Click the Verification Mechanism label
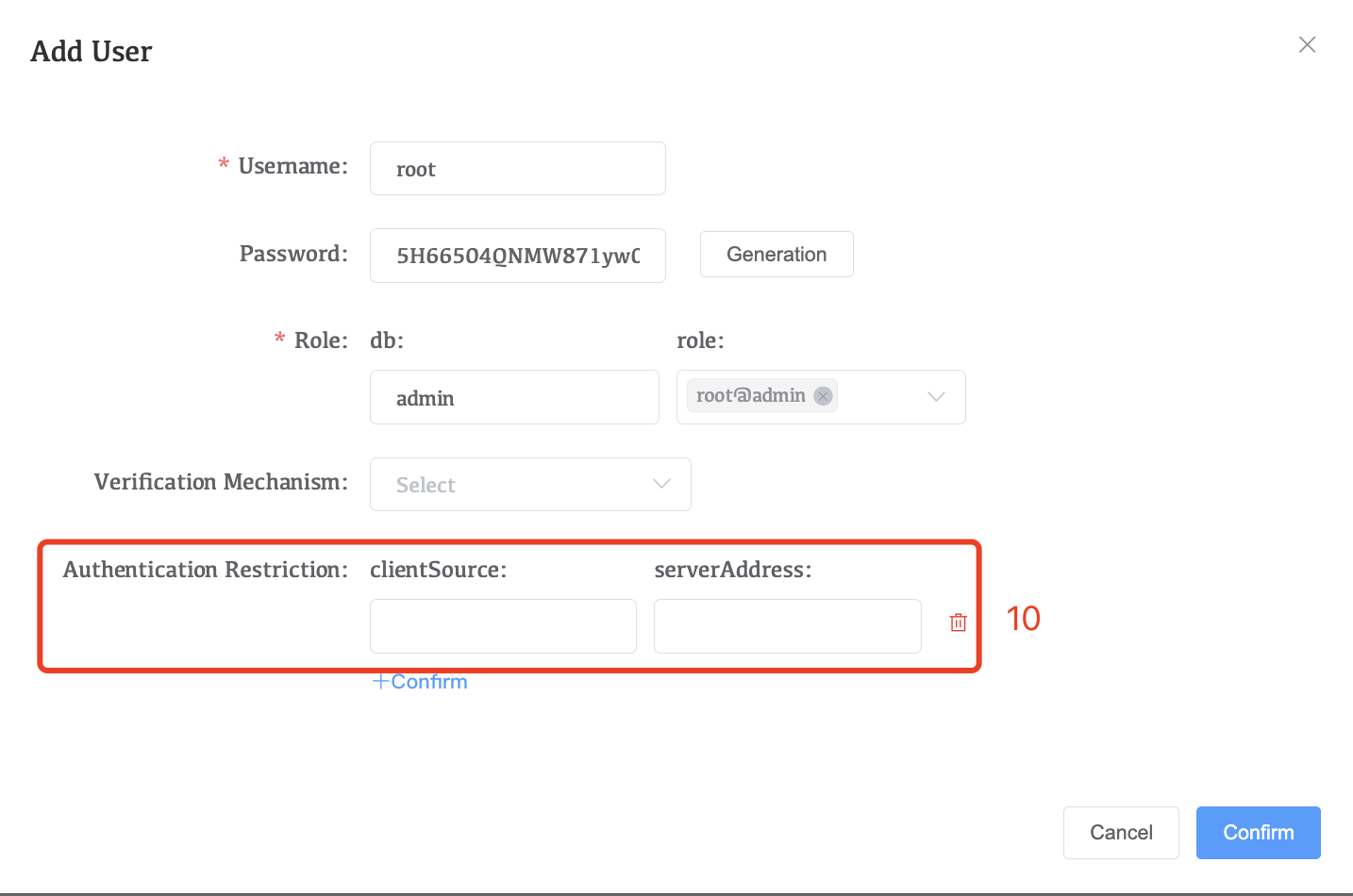 pyautogui.click(x=221, y=482)
